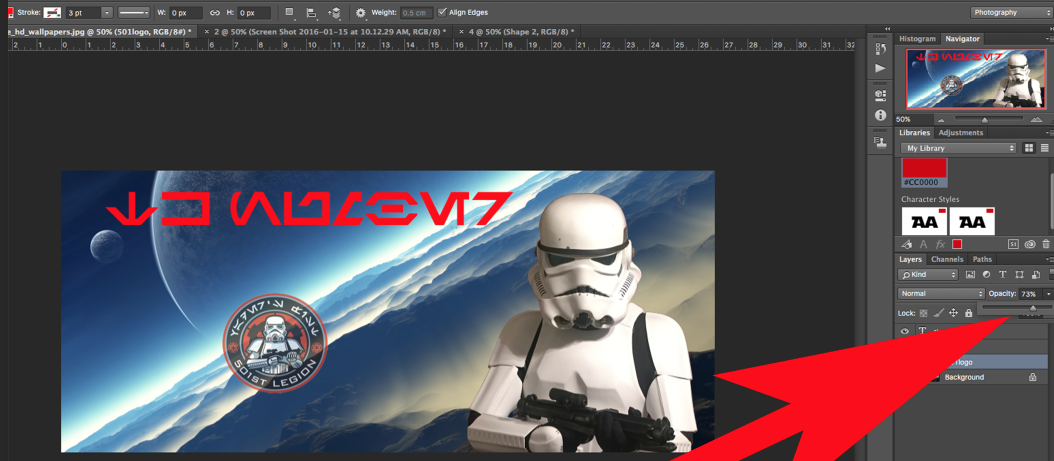
Task: Click the Background layer lock icon
Action: pyautogui.click(x=1032, y=378)
